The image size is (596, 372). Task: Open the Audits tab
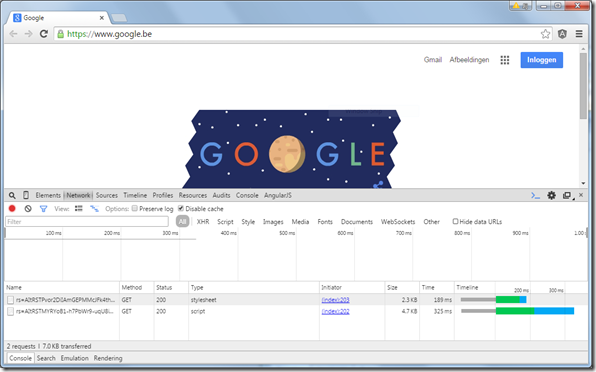[x=221, y=195]
